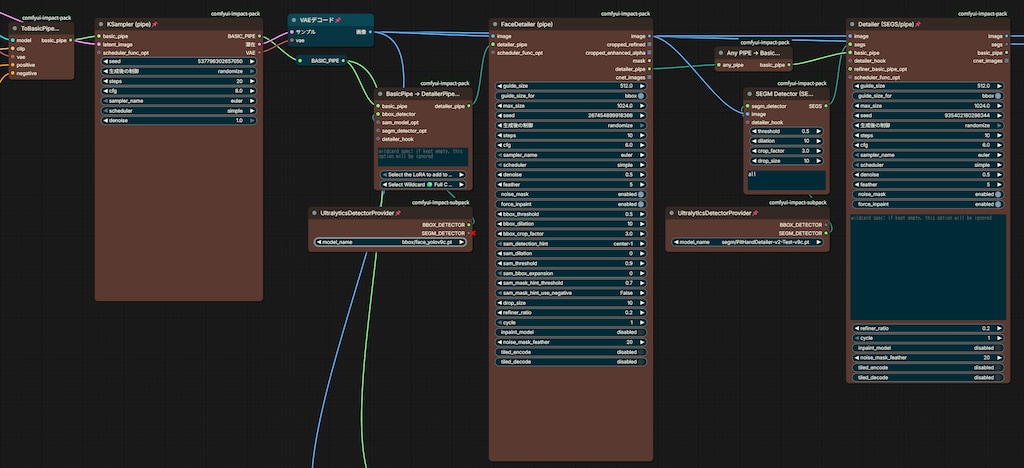Viewport: 1024px width, 468px height.
Task: Click the refiner_ratio 0.2 field in FaceDetailer (pipe)
Action: (x=571, y=313)
